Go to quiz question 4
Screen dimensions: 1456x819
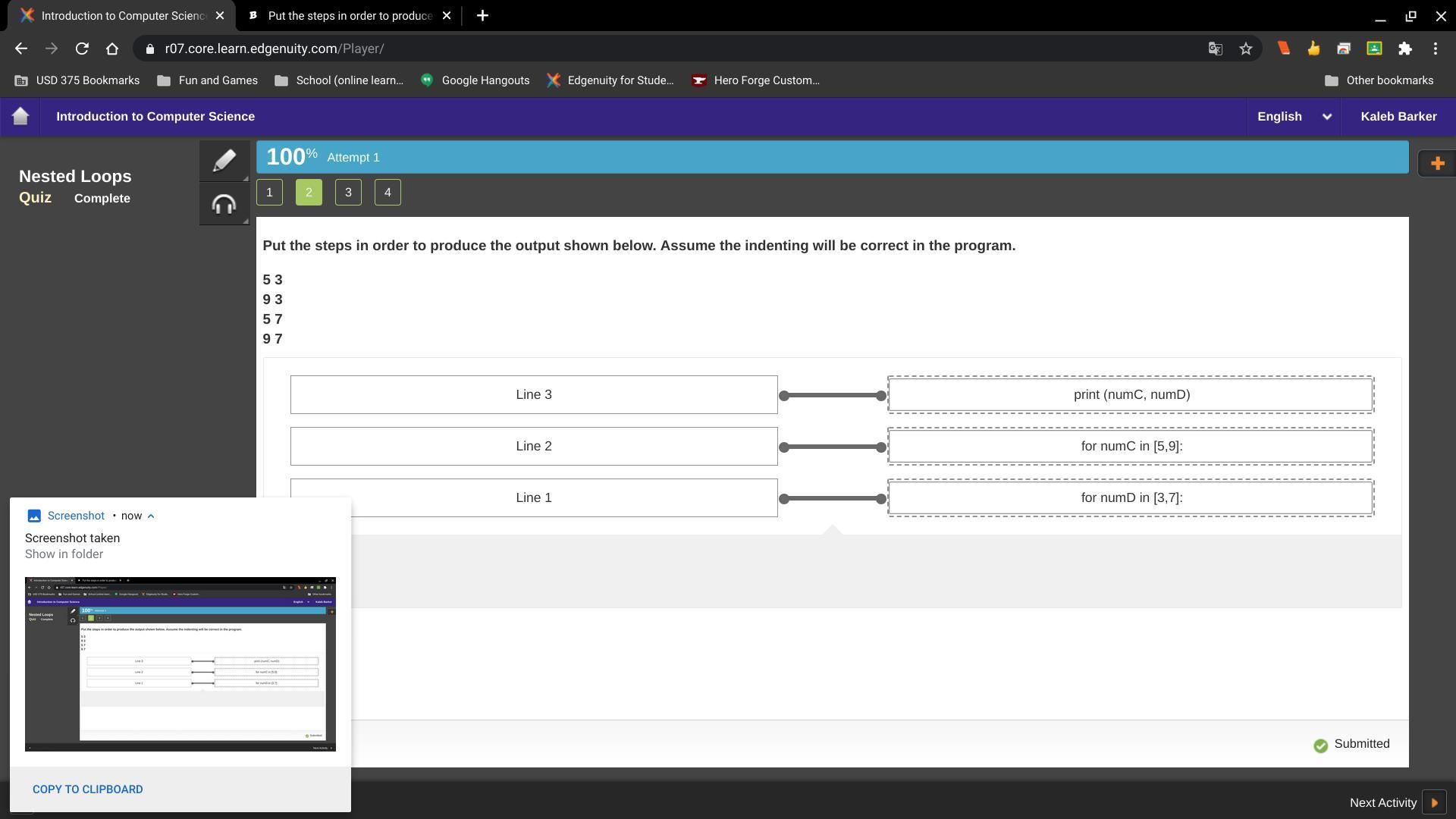coord(388,193)
